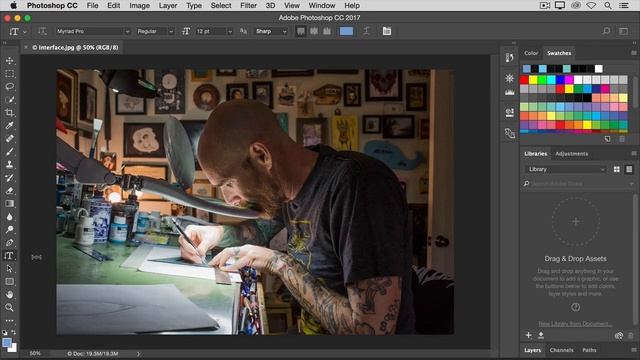640x360 pixels.
Task: Create new swatch in Swatches panel
Action: 608,139
